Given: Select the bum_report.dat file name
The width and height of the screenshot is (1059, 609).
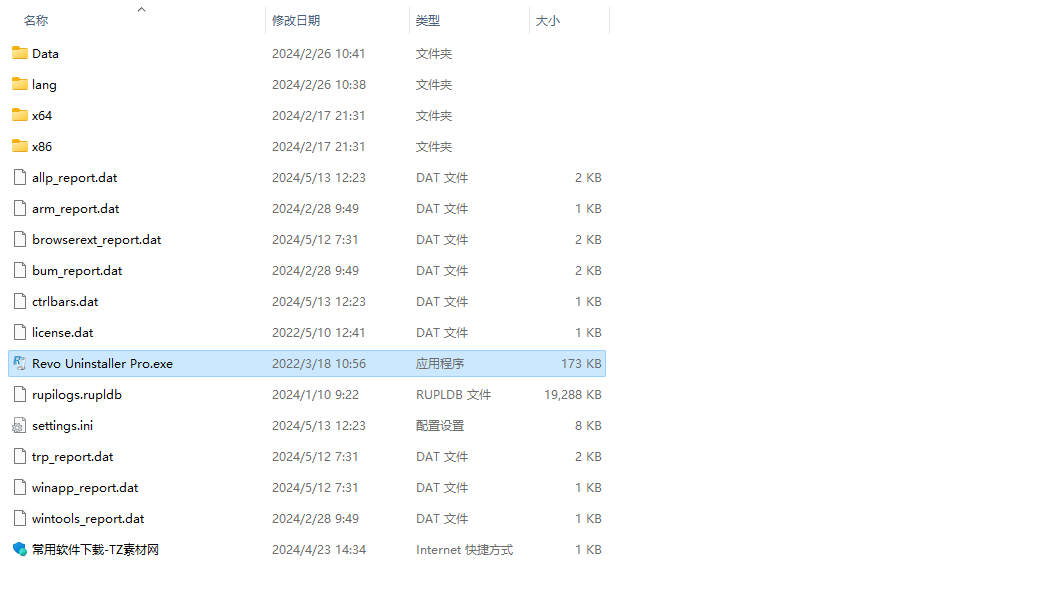Looking at the screenshot, I should click(77, 271).
